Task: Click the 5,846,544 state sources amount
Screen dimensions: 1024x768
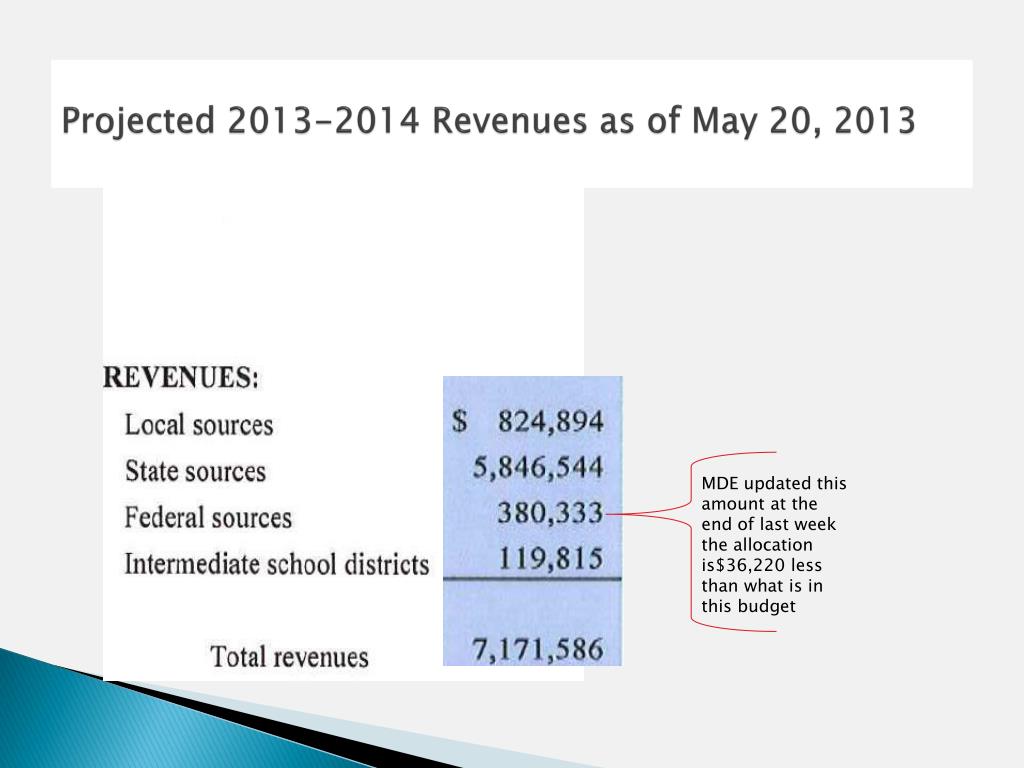Action: tap(537, 468)
